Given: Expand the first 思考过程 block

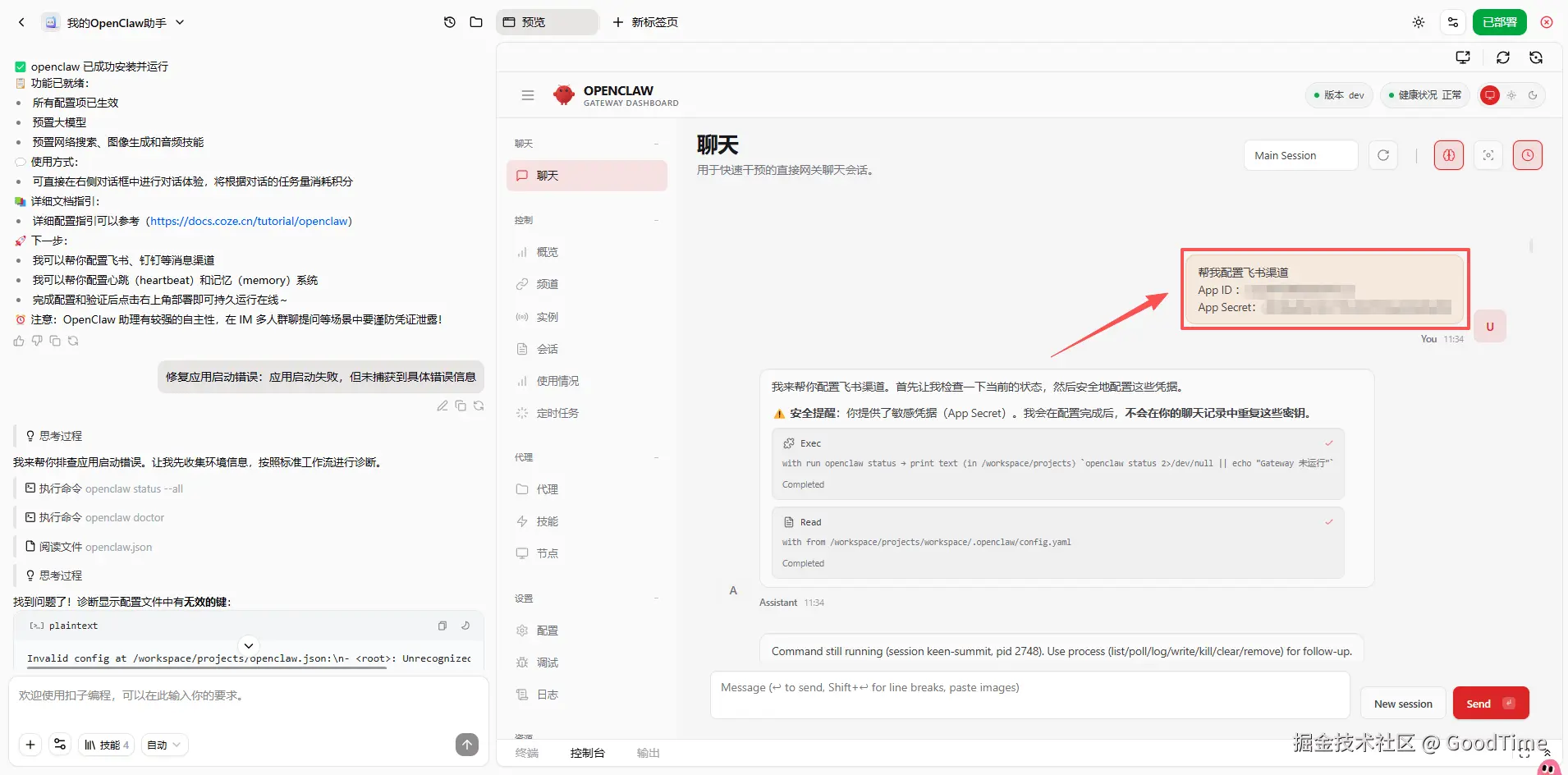Looking at the screenshot, I should [54, 436].
